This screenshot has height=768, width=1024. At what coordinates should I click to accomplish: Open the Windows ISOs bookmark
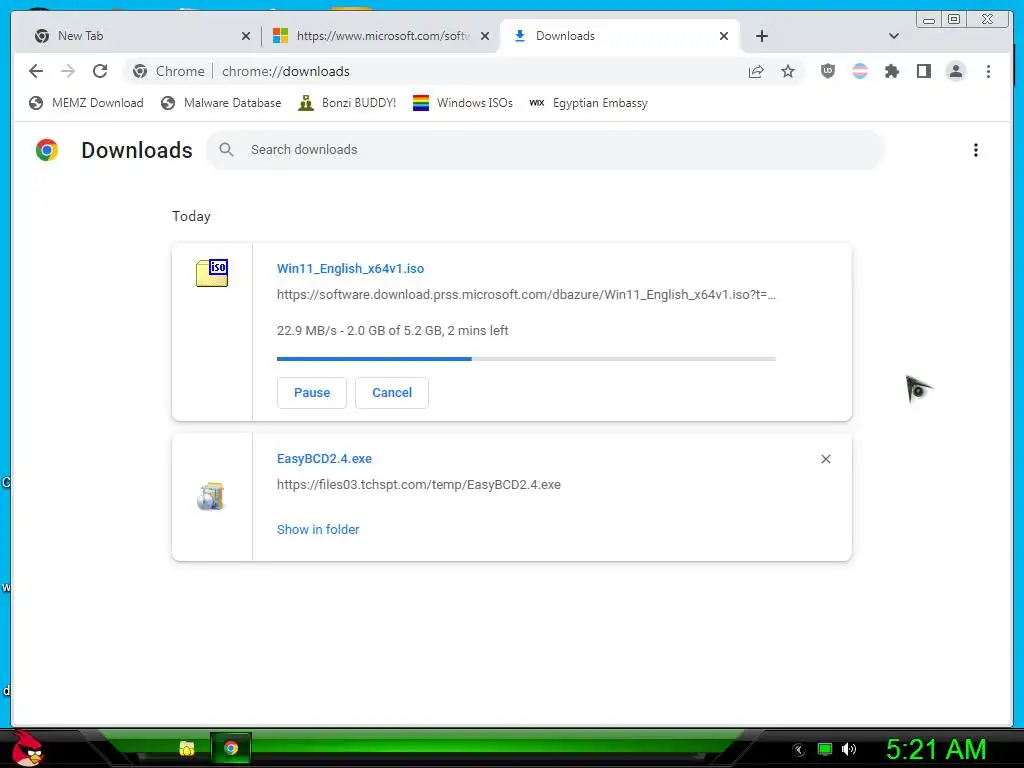(463, 103)
